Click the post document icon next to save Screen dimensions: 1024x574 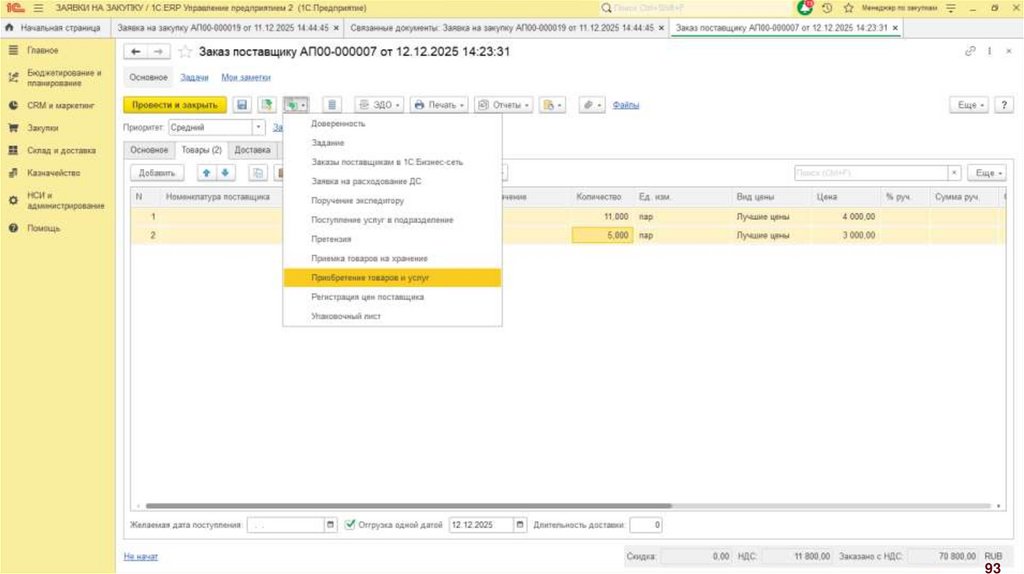tap(266, 104)
